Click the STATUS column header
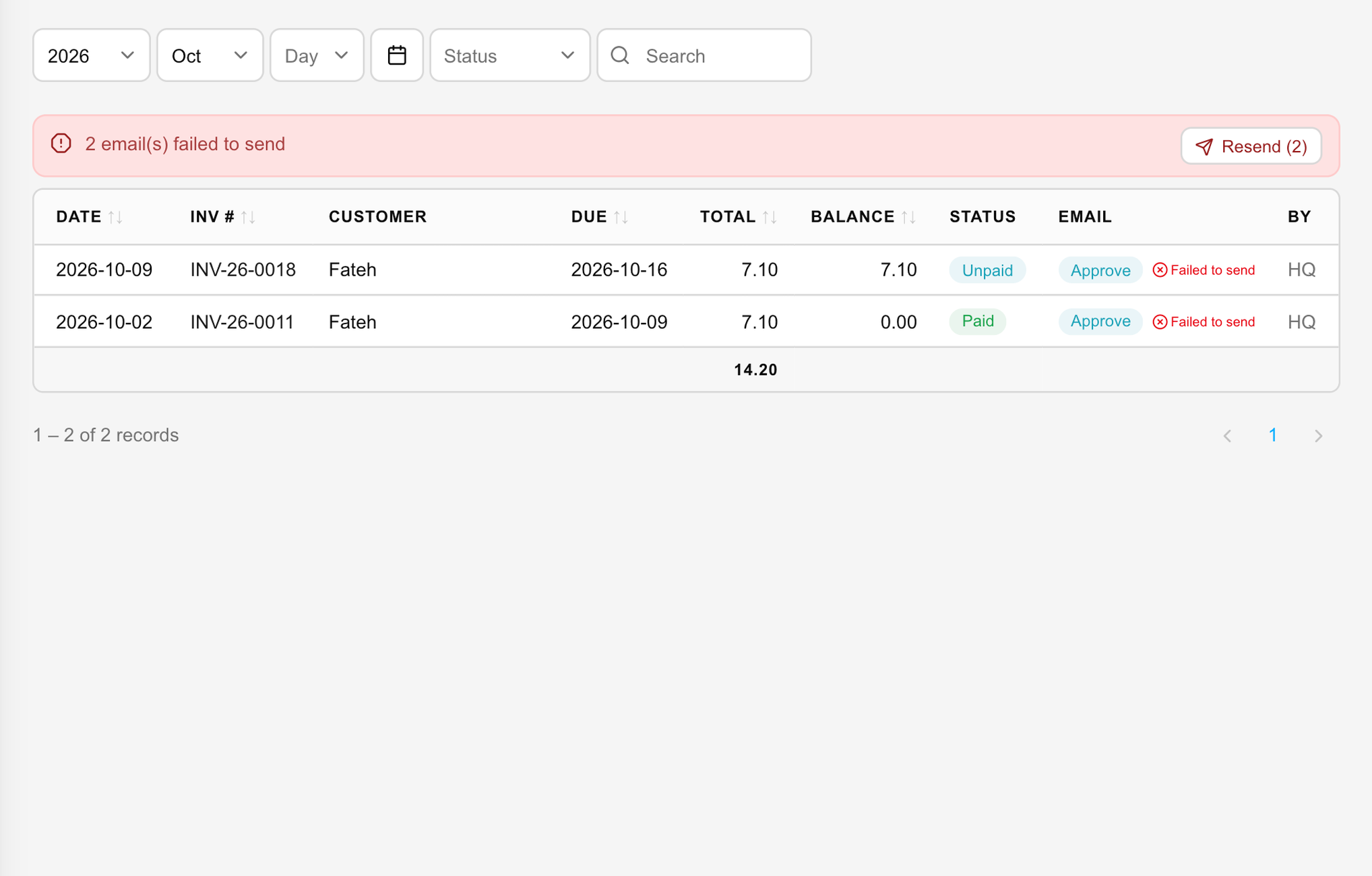The image size is (1372, 876). (x=983, y=217)
